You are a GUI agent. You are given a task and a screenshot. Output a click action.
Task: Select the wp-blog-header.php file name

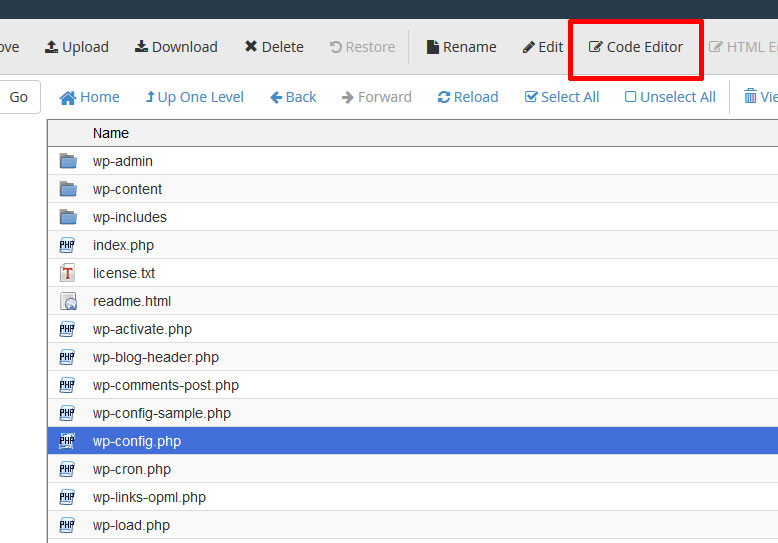coord(156,357)
